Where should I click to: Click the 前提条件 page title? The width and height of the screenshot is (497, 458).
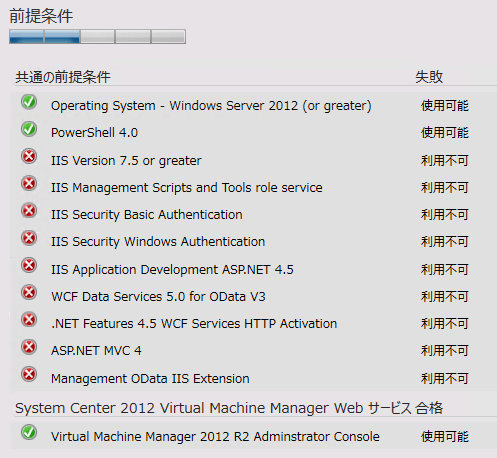(x=41, y=16)
